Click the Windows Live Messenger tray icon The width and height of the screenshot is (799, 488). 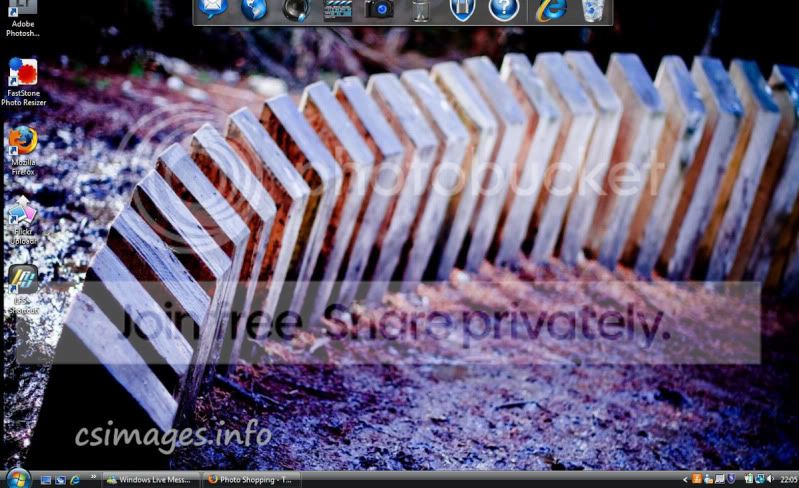pos(708,479)
